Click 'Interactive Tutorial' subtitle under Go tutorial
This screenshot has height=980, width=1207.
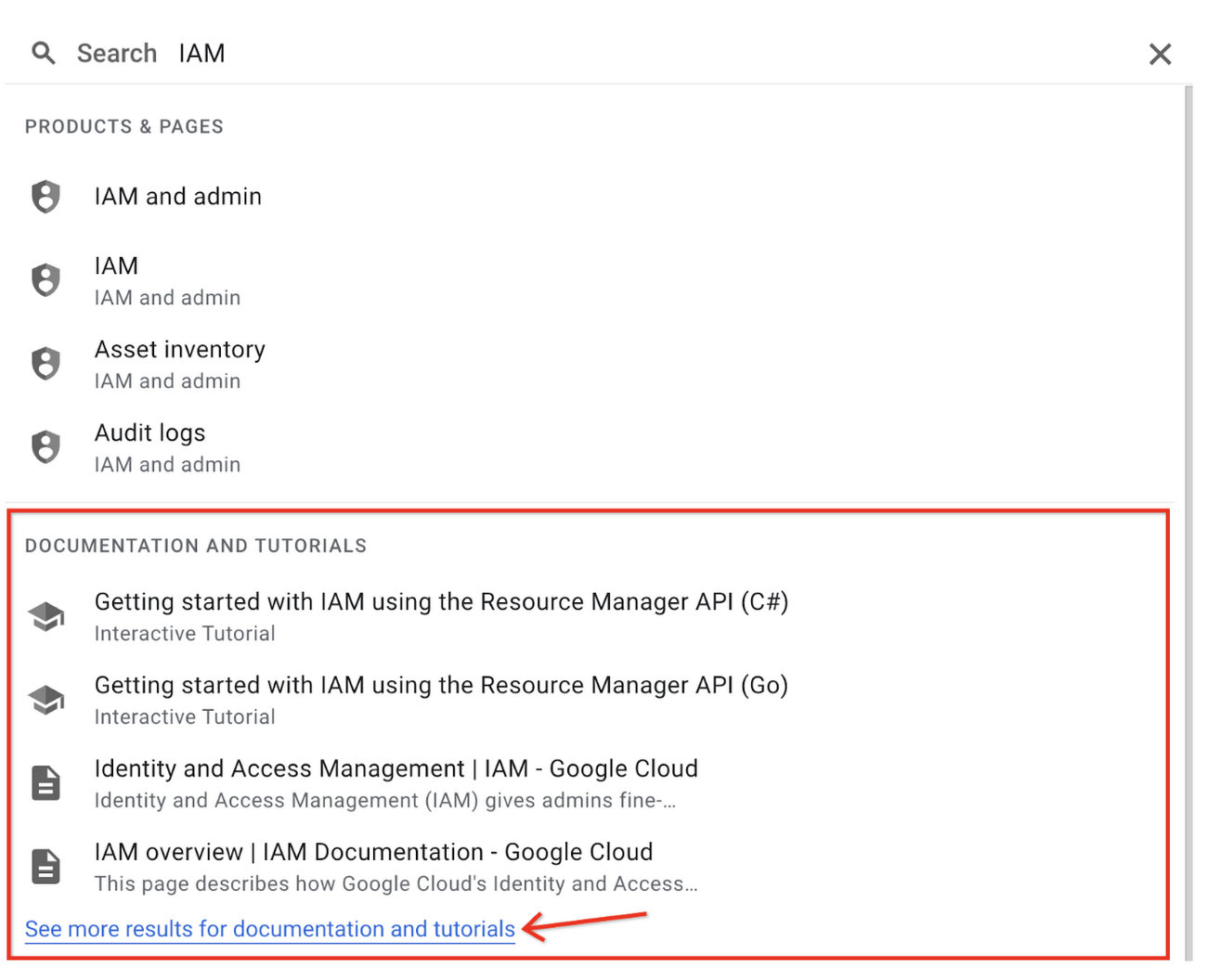point(185,717)
